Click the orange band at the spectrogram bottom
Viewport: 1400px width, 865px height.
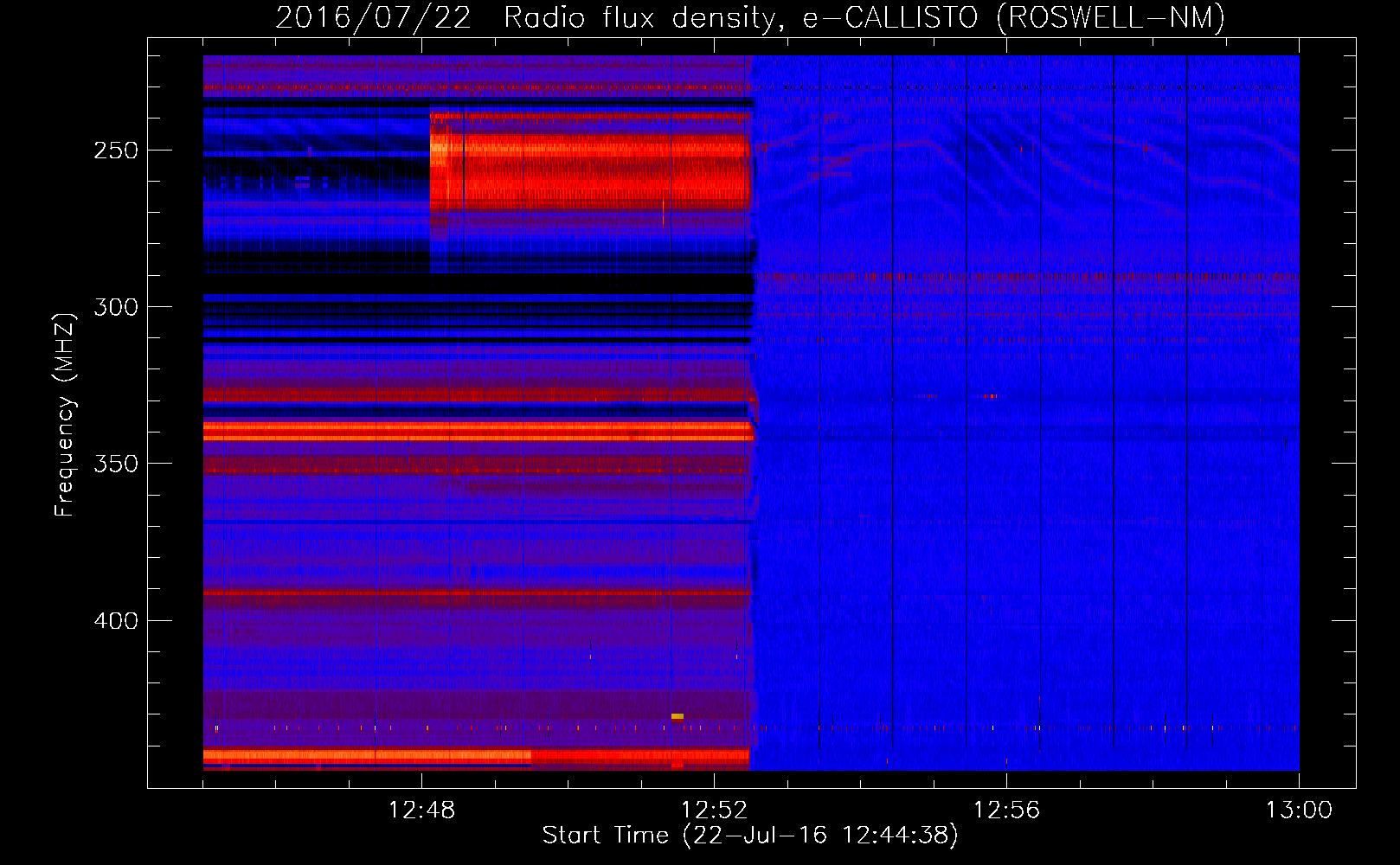click(476, 757)
